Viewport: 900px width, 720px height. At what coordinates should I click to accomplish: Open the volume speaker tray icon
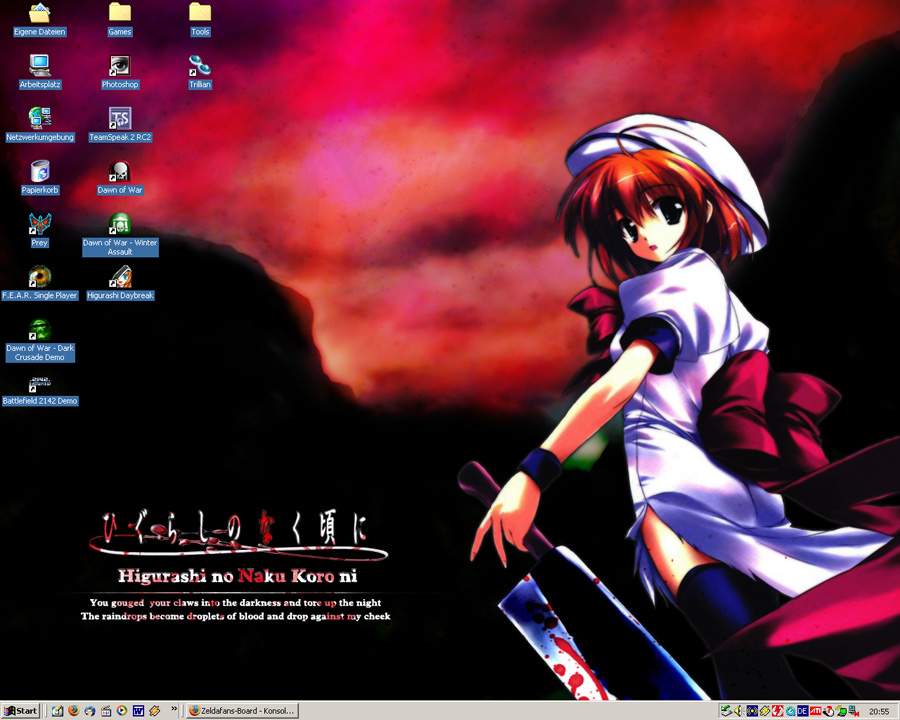(x=739, y=711)
